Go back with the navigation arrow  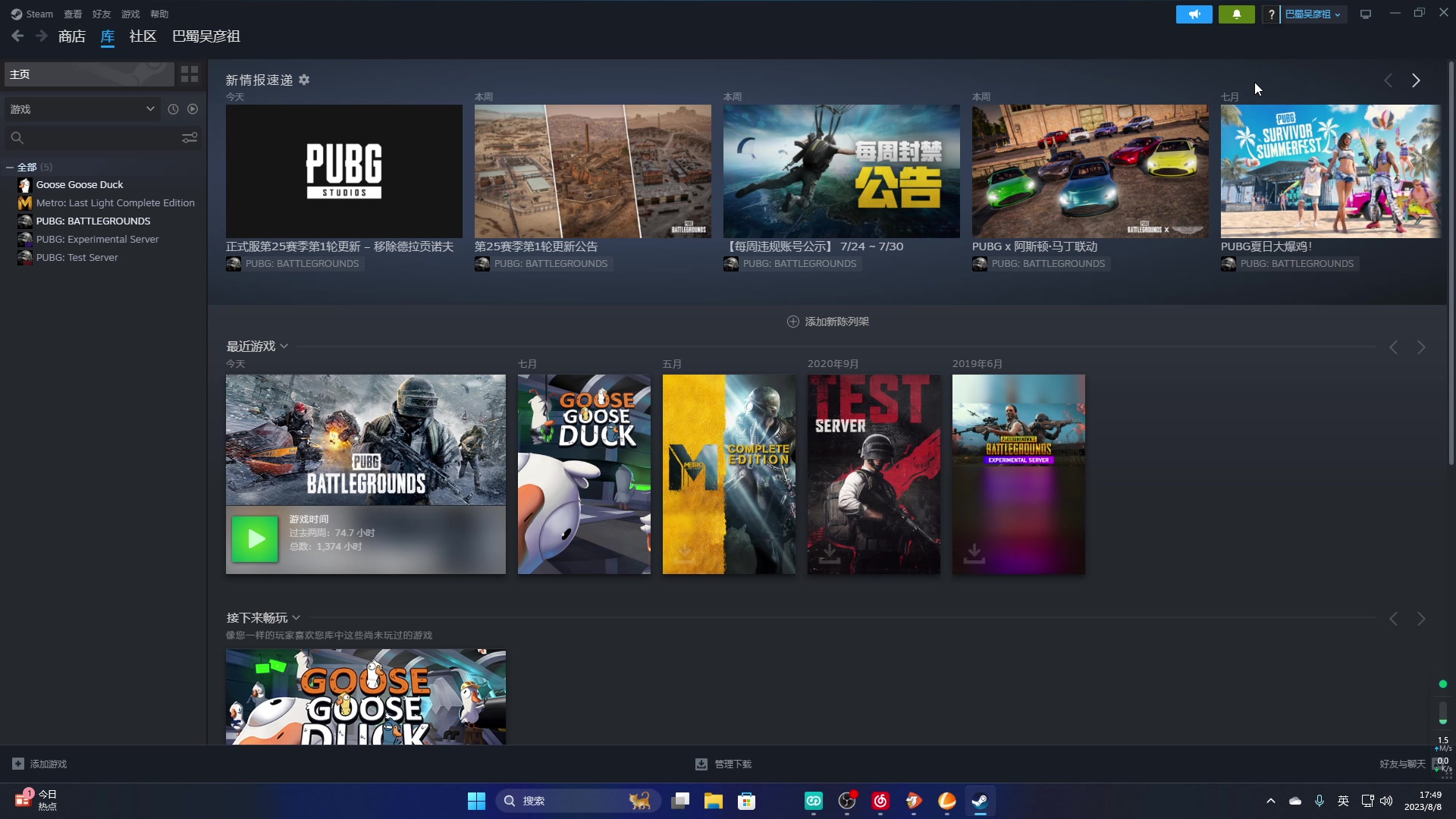point(18,36)
